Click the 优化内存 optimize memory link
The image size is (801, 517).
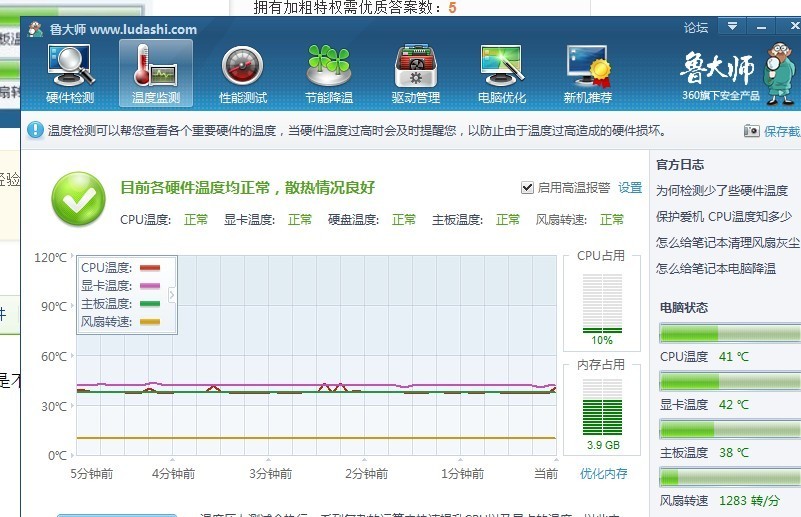(603, 474)
